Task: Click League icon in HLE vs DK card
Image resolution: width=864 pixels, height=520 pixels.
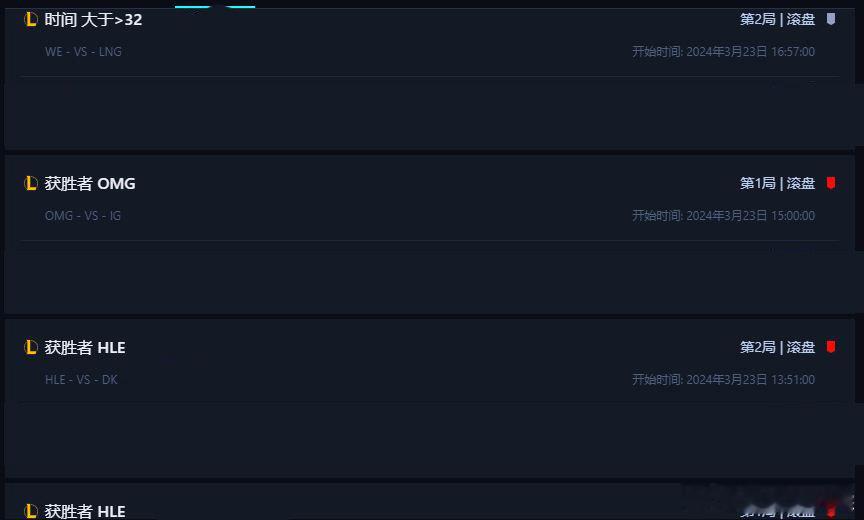Action: (x=31, y=348)
